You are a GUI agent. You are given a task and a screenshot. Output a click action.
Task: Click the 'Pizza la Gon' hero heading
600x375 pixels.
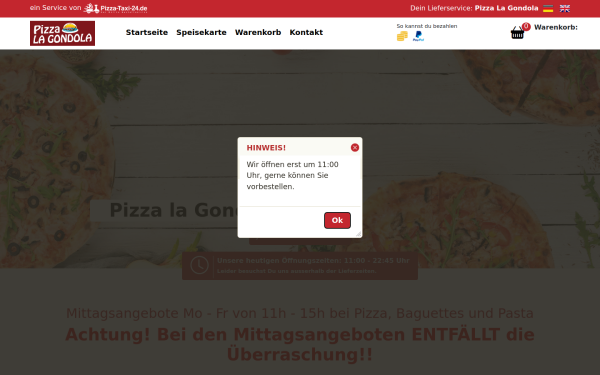174,210
